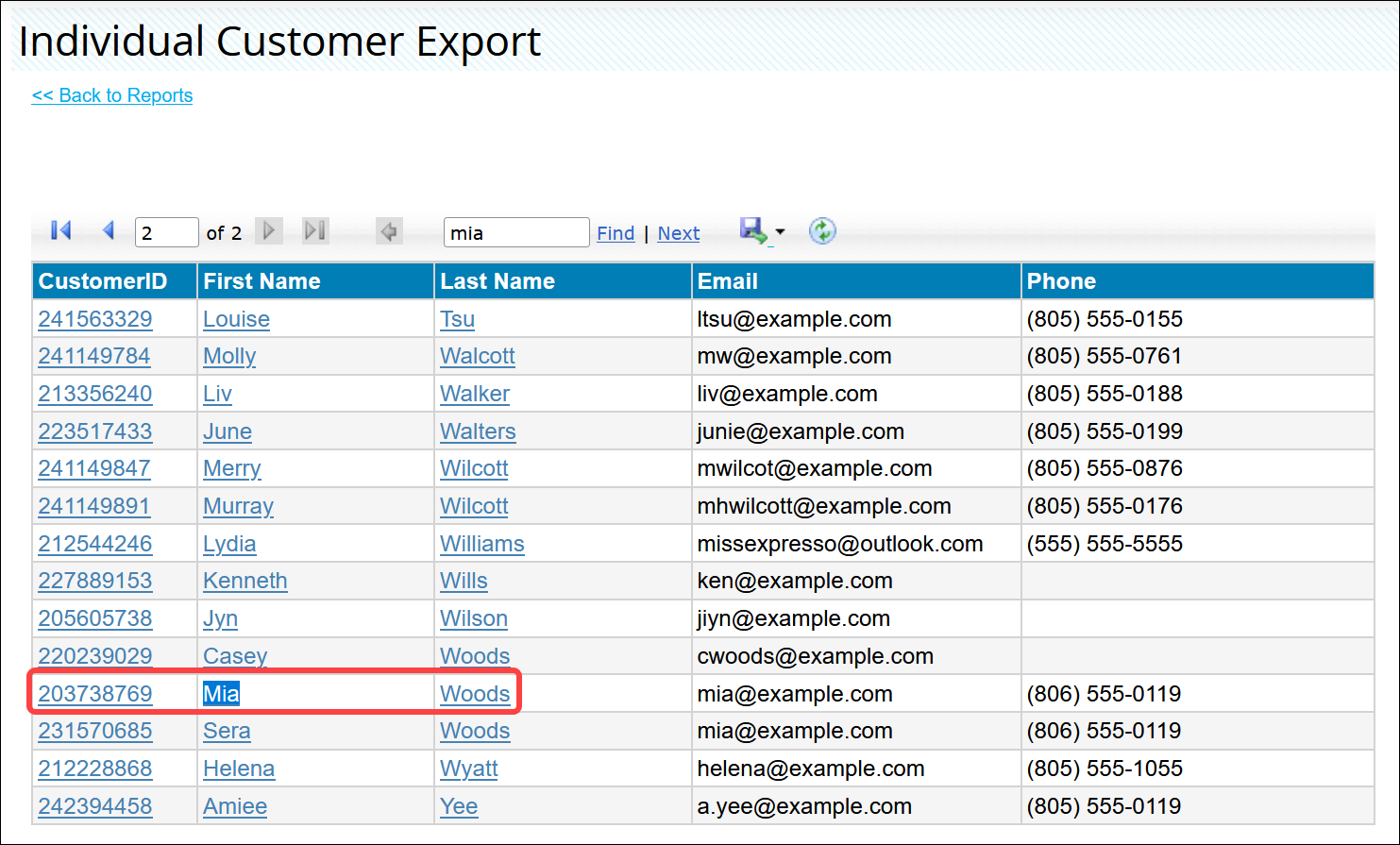Go to the first page of the report

61,230
